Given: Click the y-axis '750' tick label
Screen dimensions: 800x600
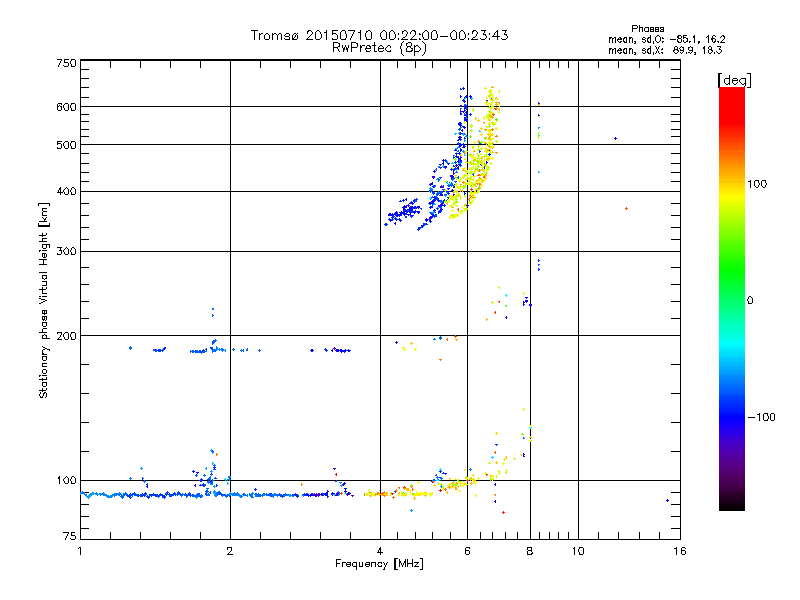Looking at the screenshot, I should coord(66,63).
